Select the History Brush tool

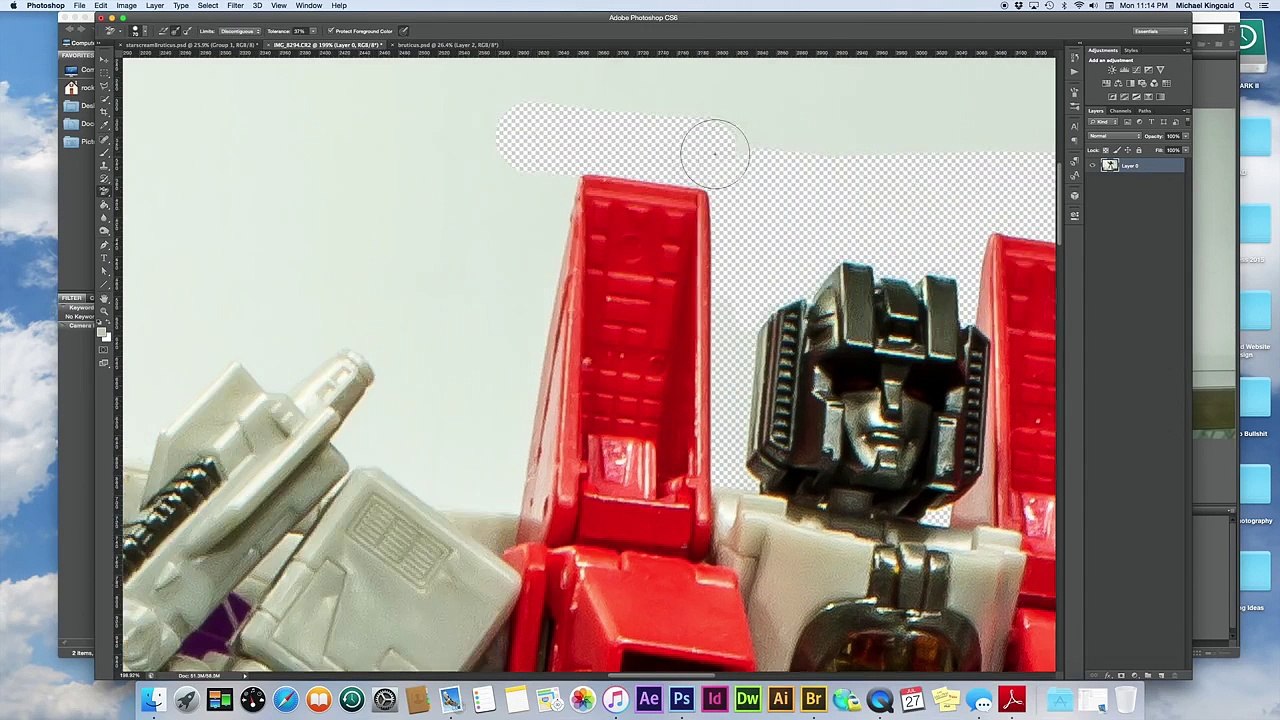[104, 179]
